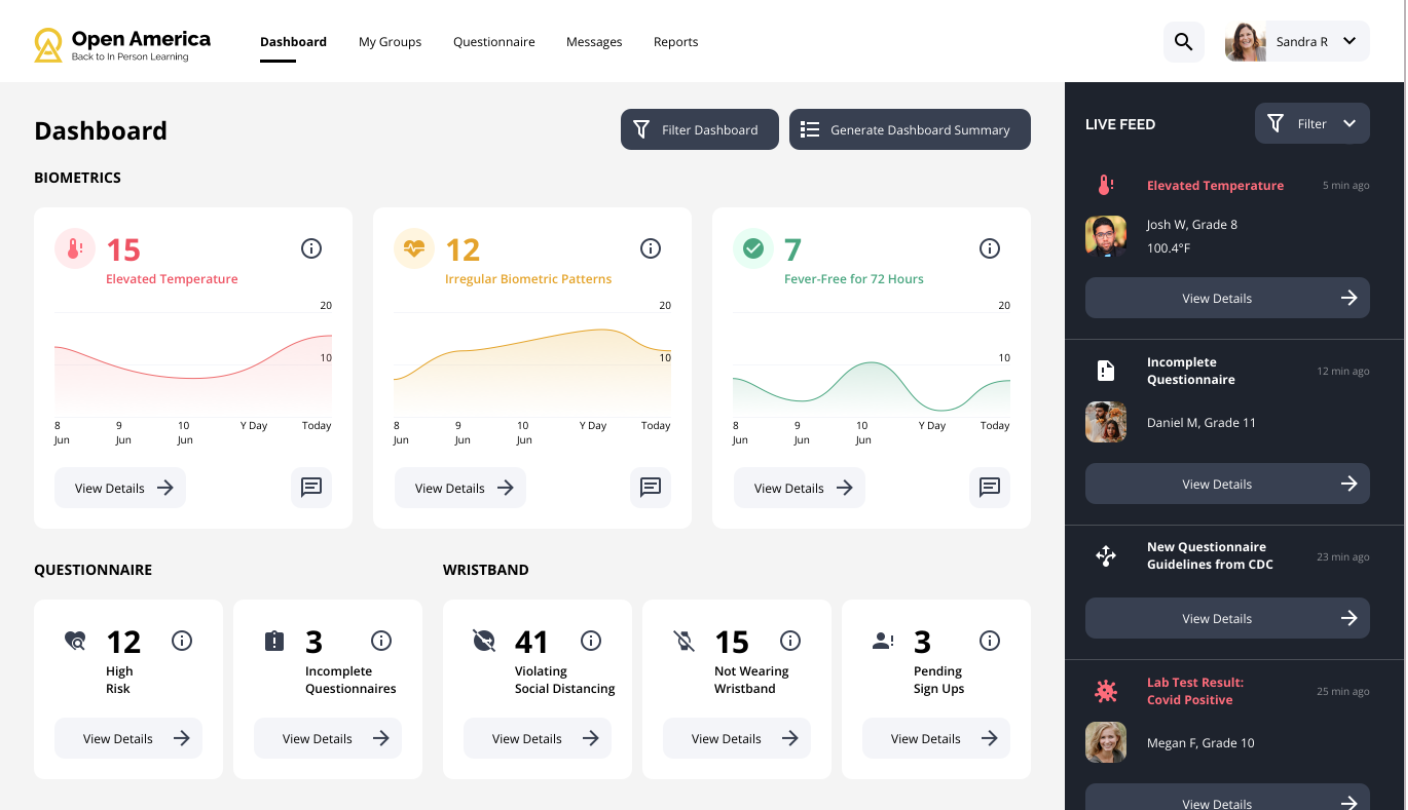
Task: Navigate to the Messages section
Action: coord(594,42)
